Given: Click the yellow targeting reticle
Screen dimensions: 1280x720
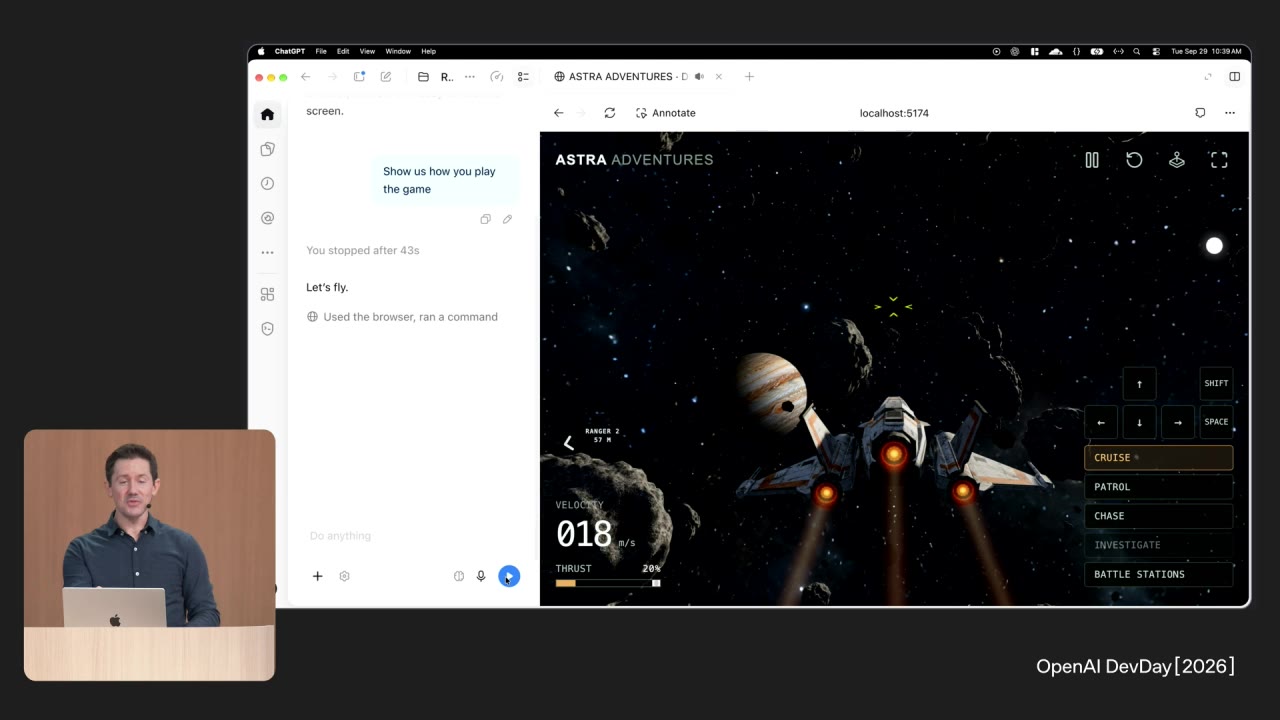Looking at the screenshot, I should (893, 307).
